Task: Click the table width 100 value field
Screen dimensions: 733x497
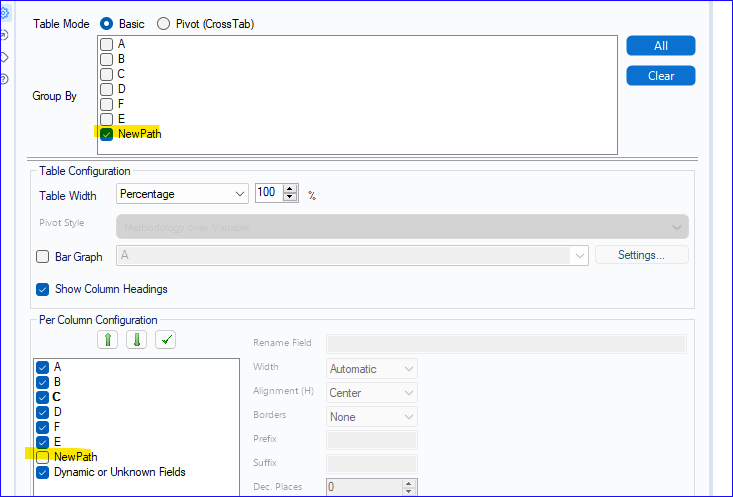Action: pos(269,193)
